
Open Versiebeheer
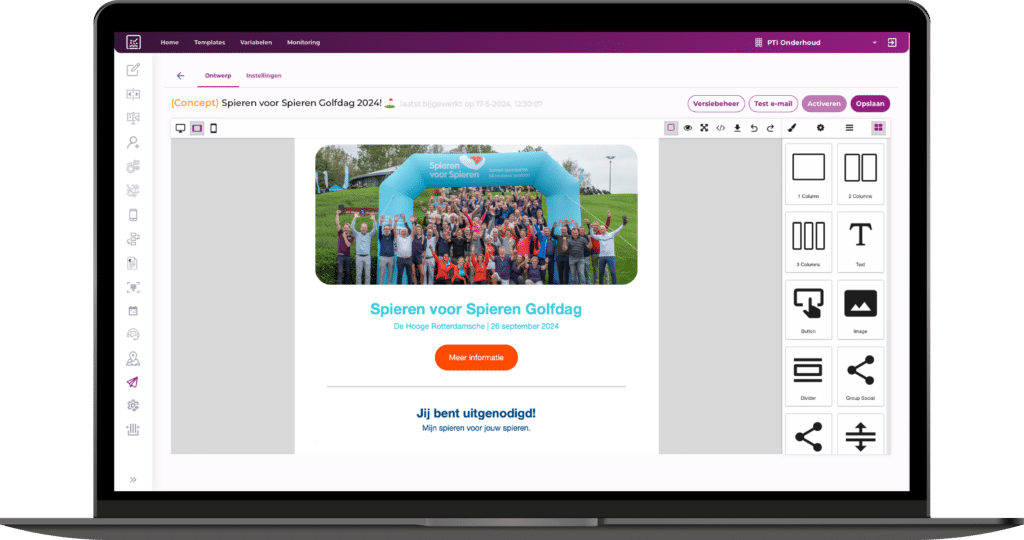click(x=716, y=104)
